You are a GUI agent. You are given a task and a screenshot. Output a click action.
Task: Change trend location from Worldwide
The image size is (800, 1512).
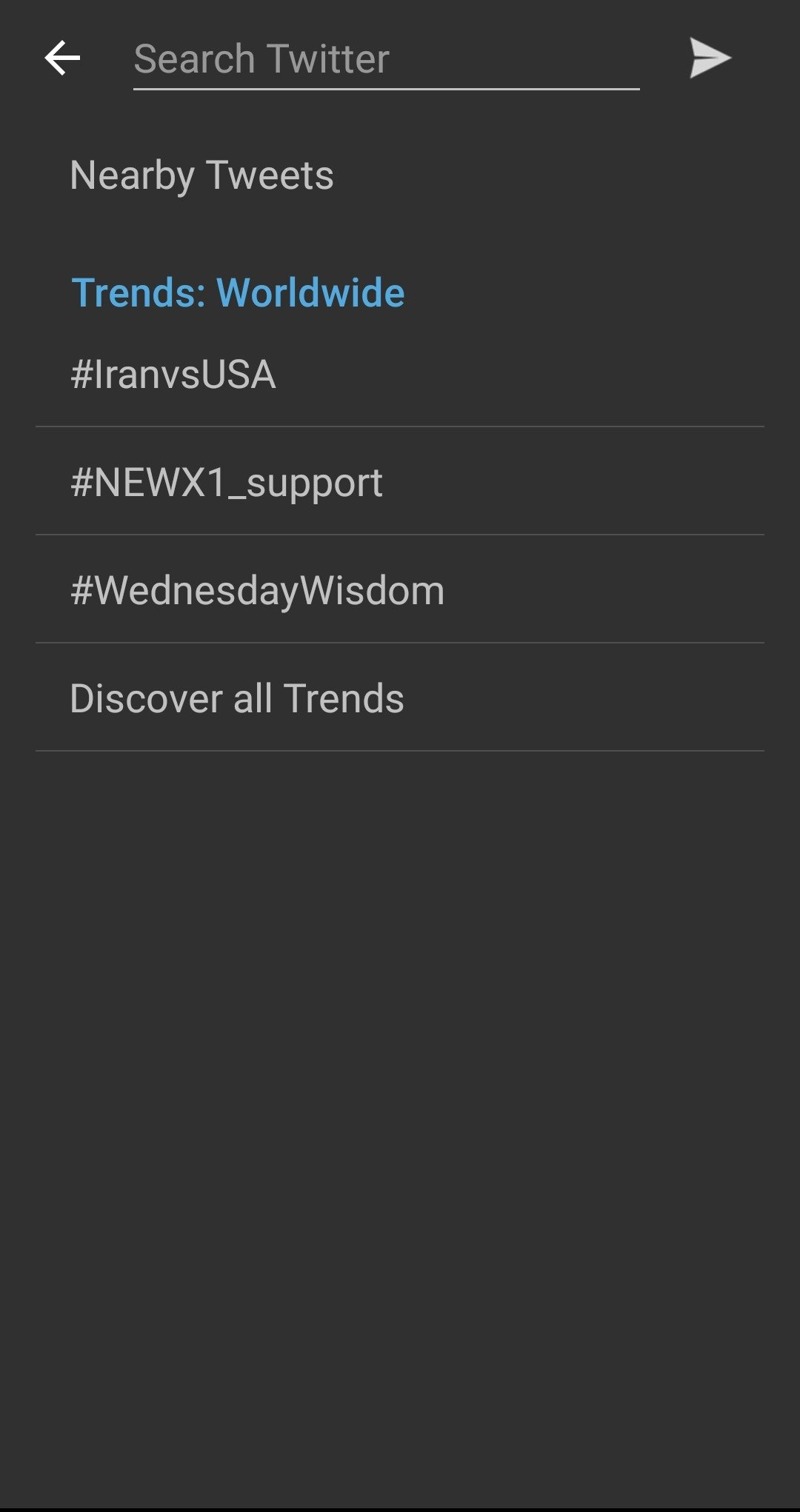pos(238,292)
